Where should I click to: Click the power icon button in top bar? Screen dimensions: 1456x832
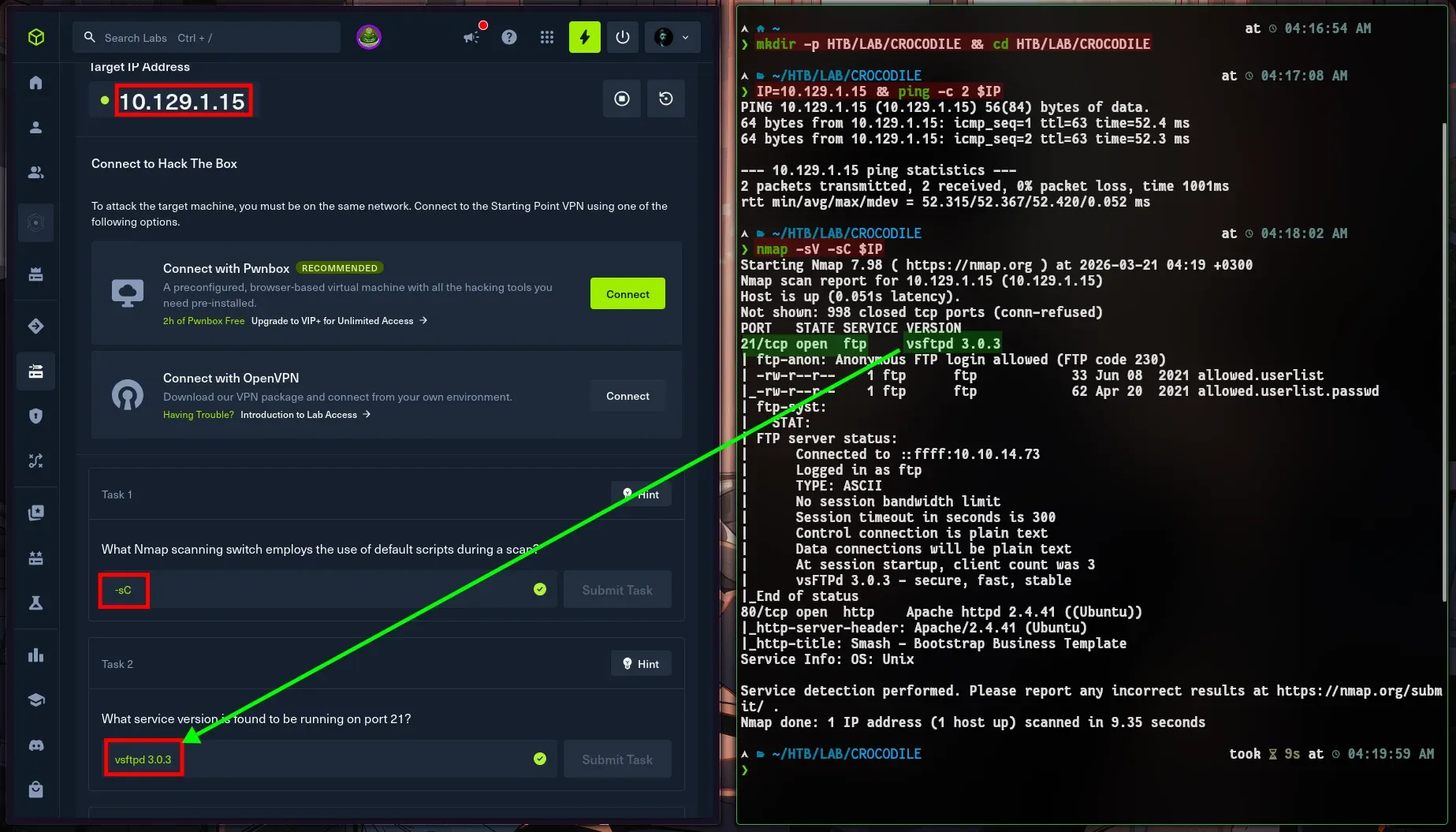click(x=623, y=37)
